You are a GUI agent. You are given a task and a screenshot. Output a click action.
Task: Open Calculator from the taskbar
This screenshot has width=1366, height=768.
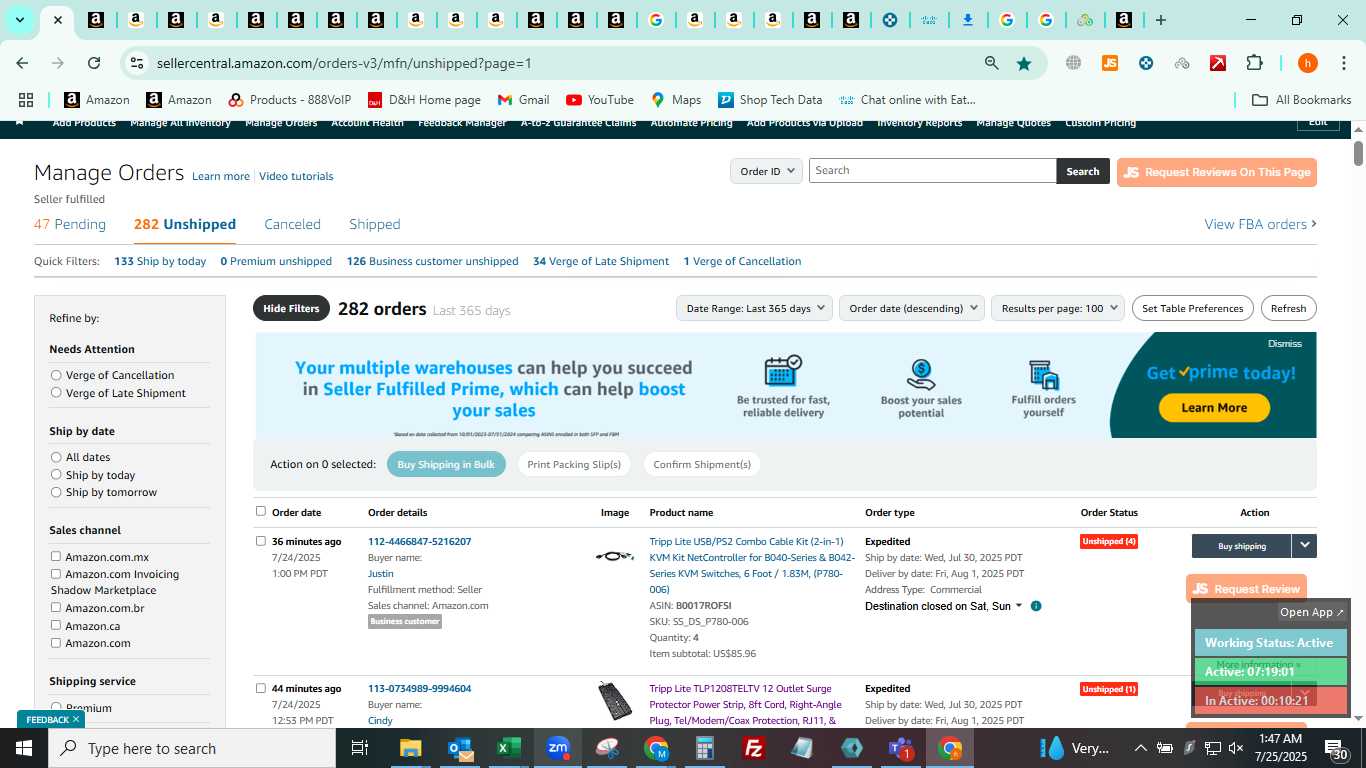click(705, 748)
